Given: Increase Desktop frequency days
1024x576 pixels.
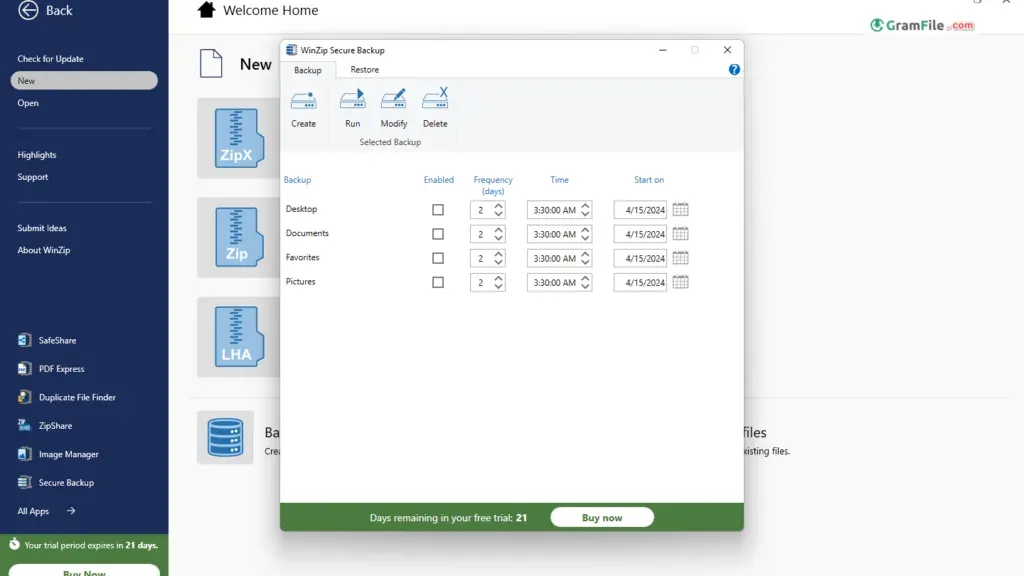Looking at the screenshot, I should coord(498,206).
